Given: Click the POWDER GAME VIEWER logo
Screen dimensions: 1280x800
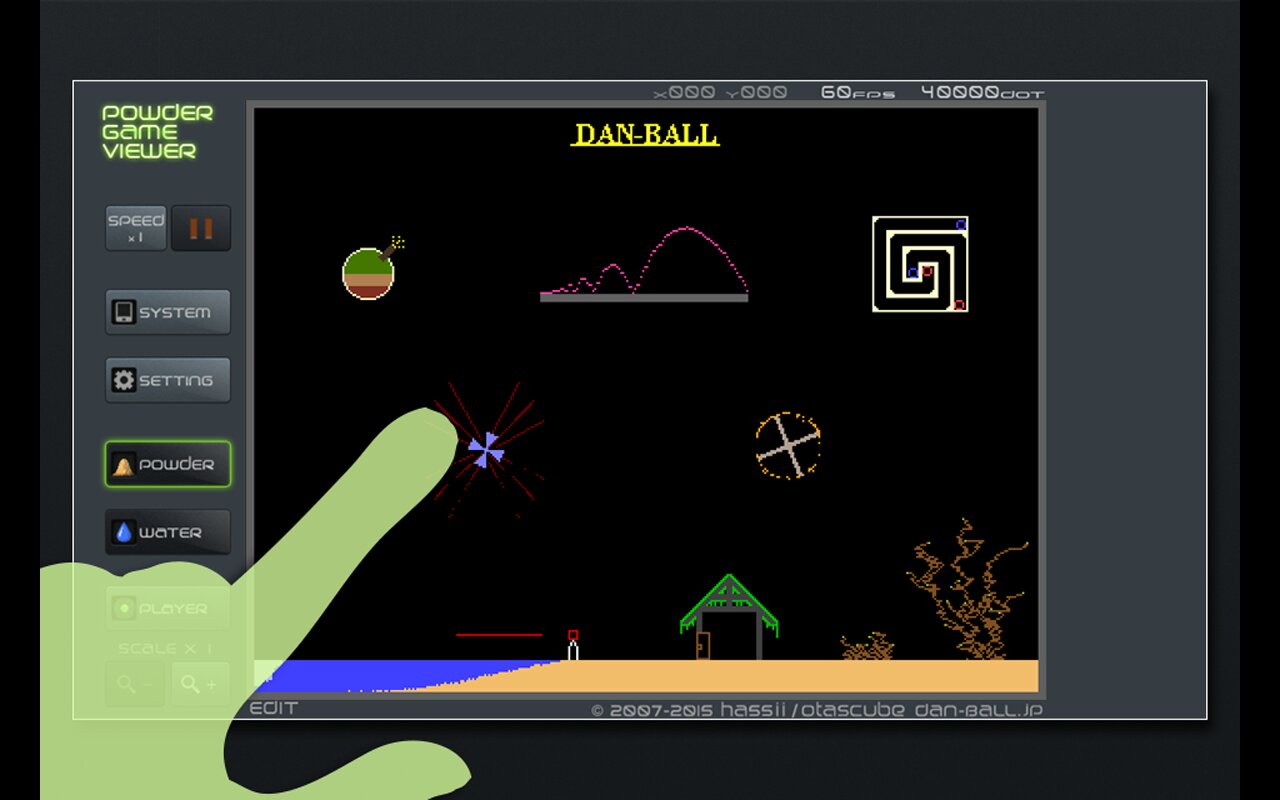Looking at the screenshot, I should coord(157,132).
